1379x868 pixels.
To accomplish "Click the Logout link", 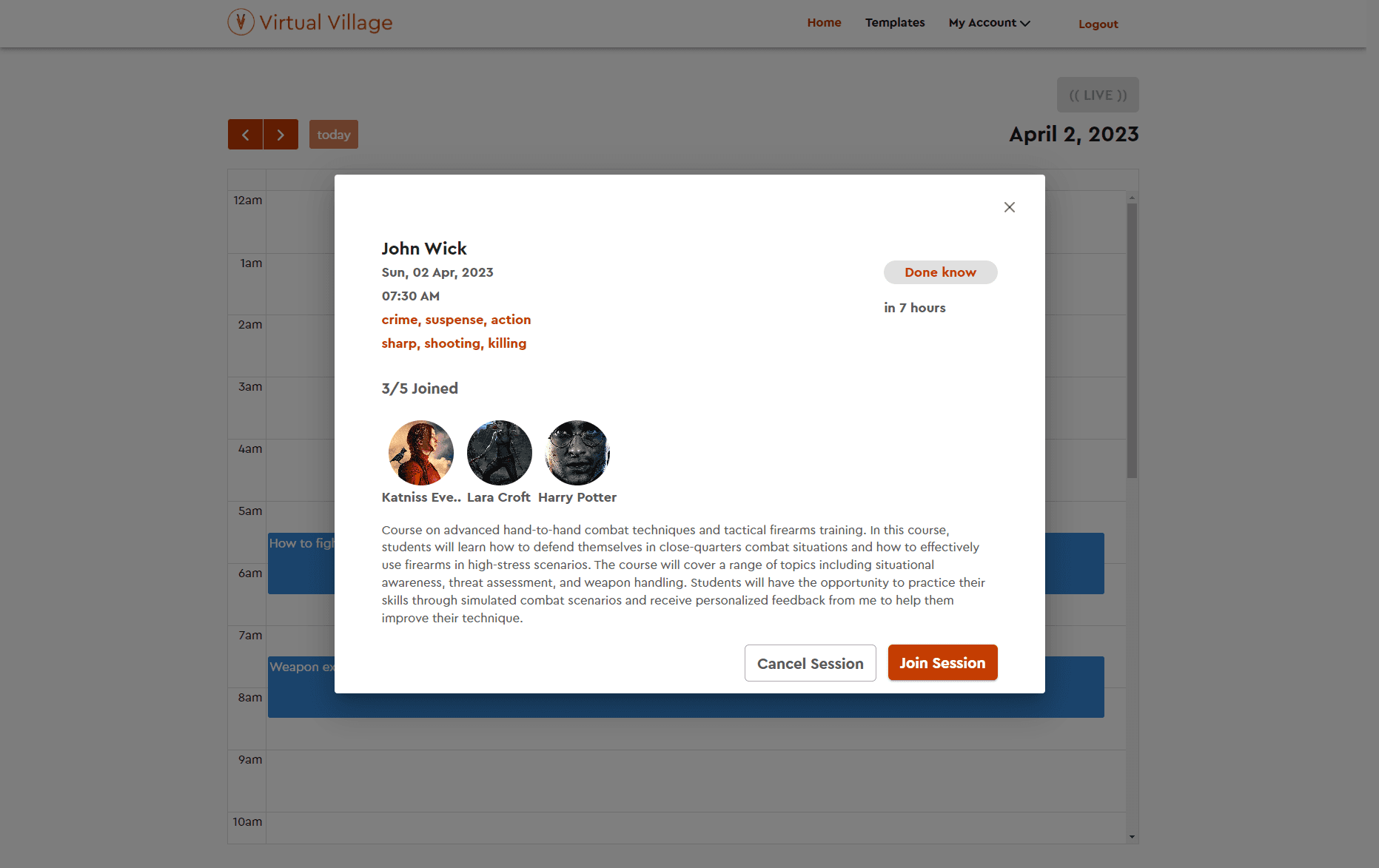I will coord(1098,24).
